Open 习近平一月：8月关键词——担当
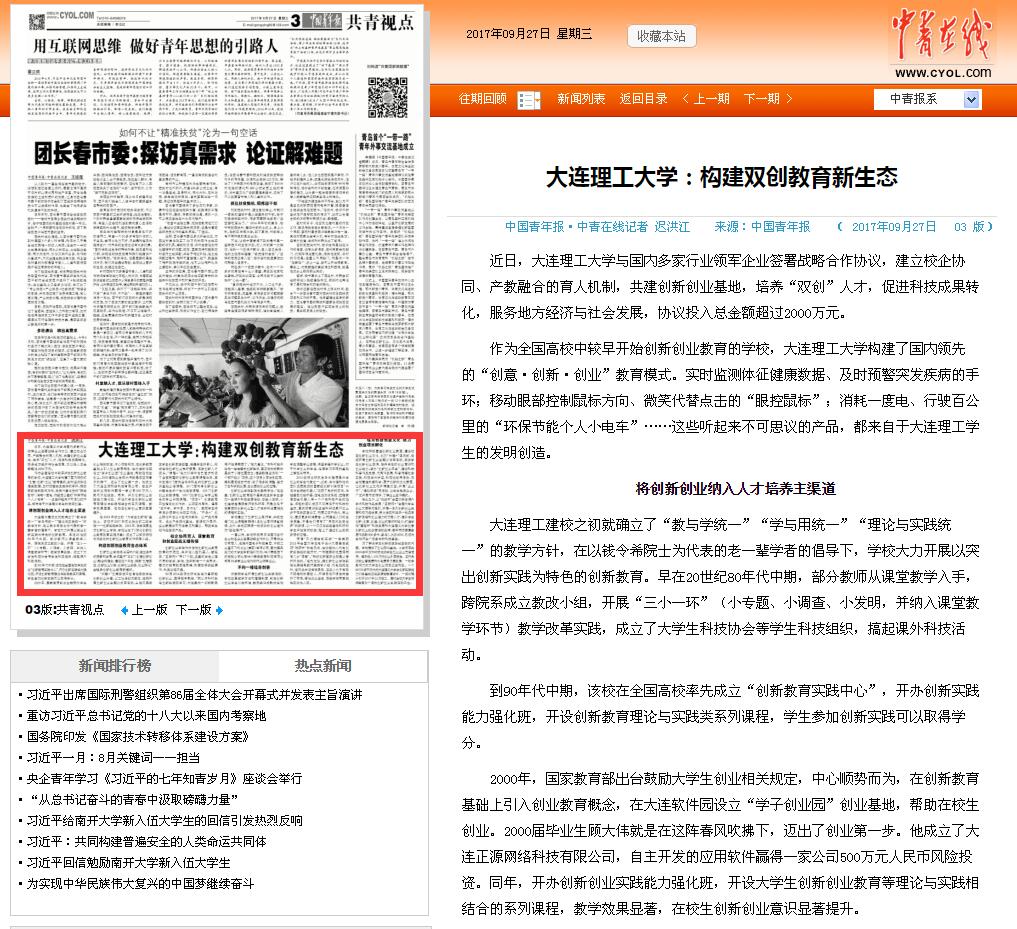Screen dimensions: 1017x929 click(x=114, y=758)
